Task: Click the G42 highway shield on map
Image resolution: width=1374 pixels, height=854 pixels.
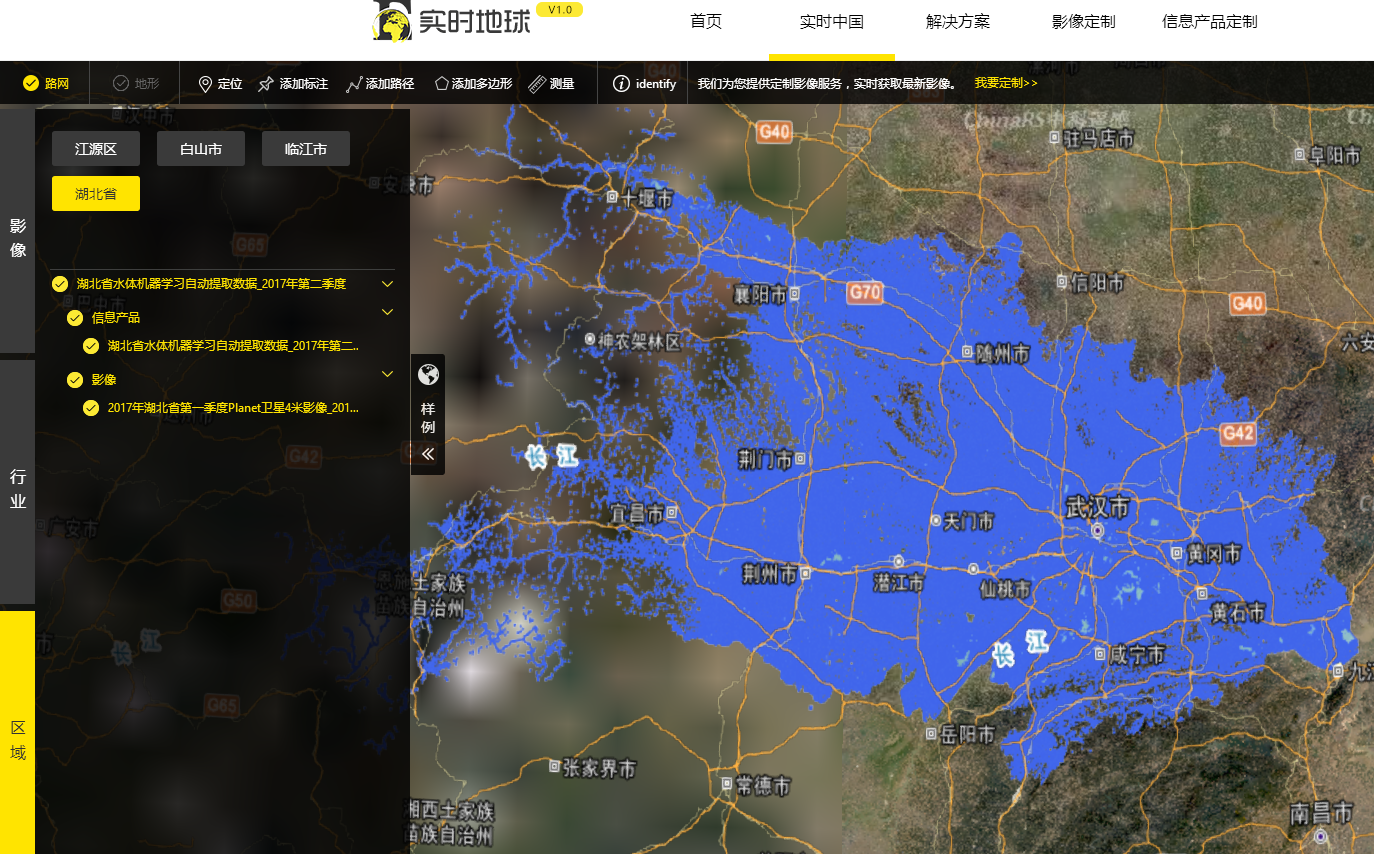Action: pos(1238,433)
